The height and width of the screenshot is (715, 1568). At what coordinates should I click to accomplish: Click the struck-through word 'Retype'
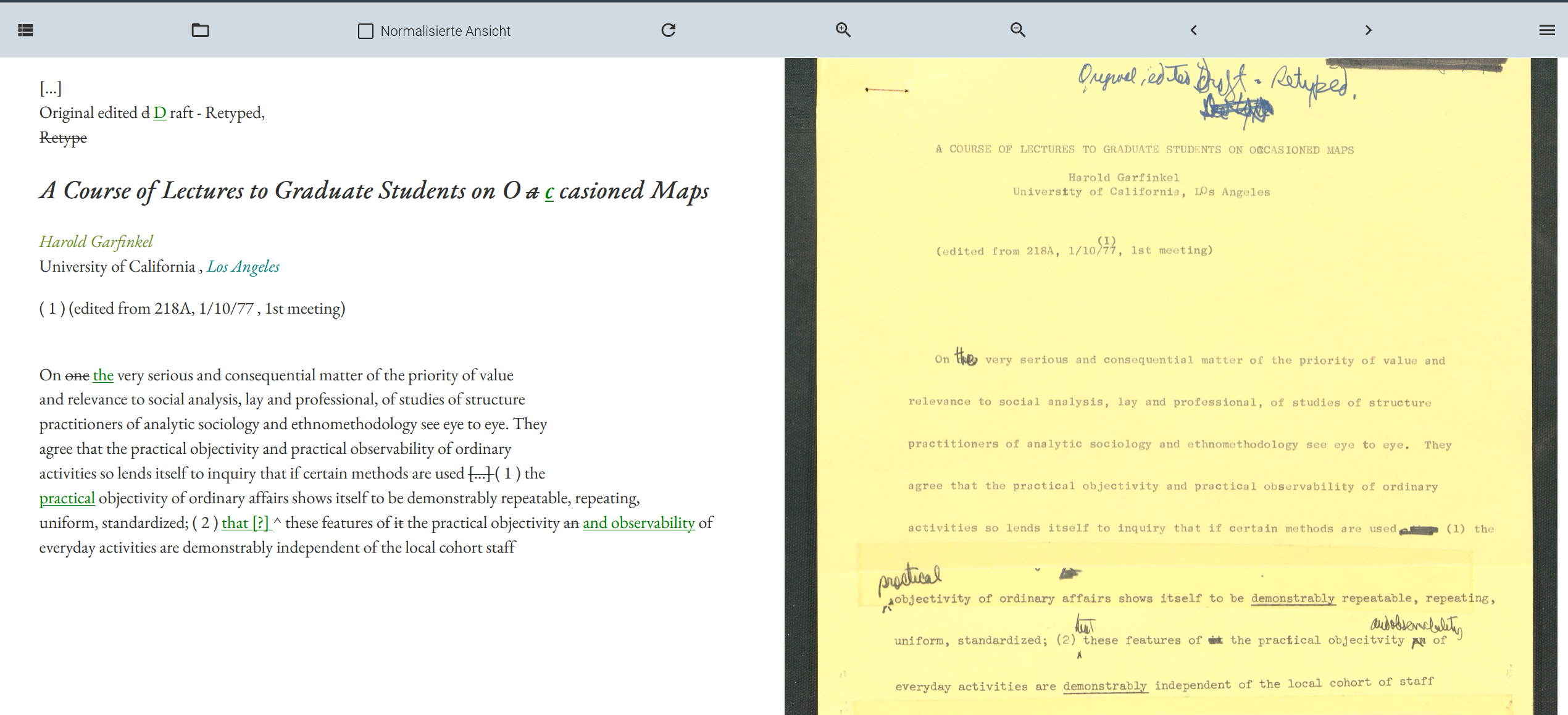click(x=63, y=138)
